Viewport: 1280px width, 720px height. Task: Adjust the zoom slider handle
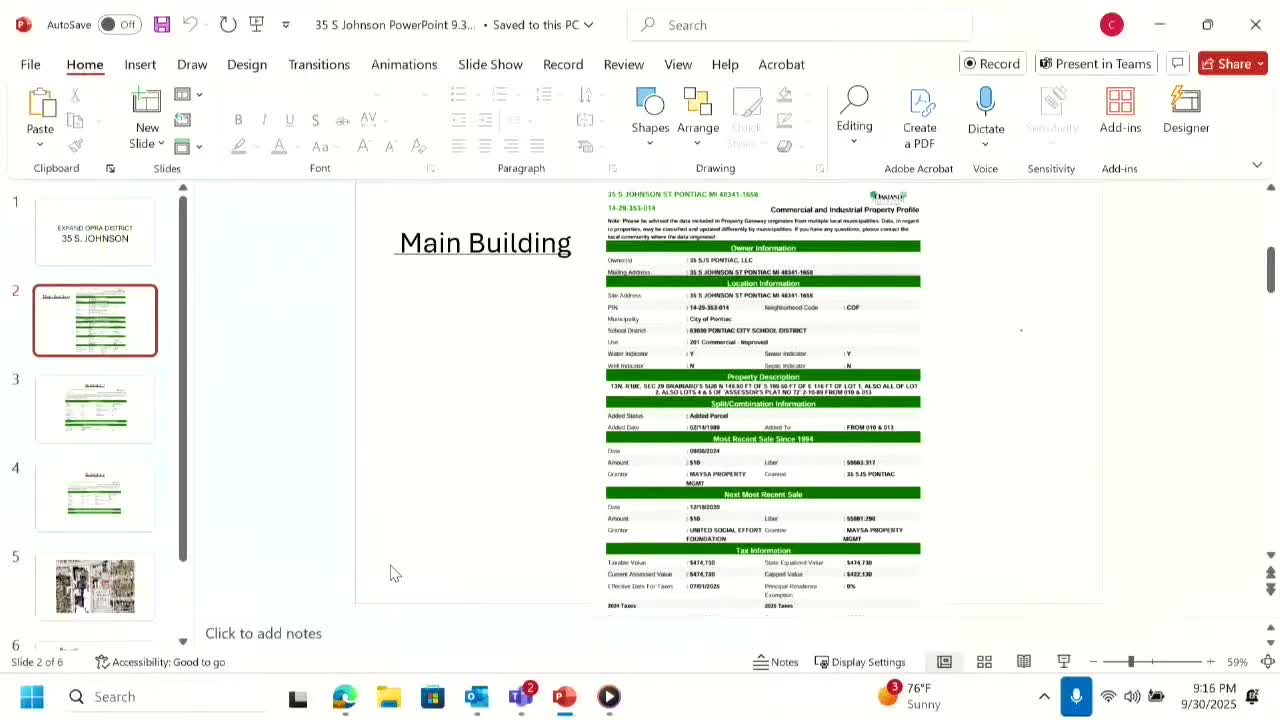(x=1131, y=662)
